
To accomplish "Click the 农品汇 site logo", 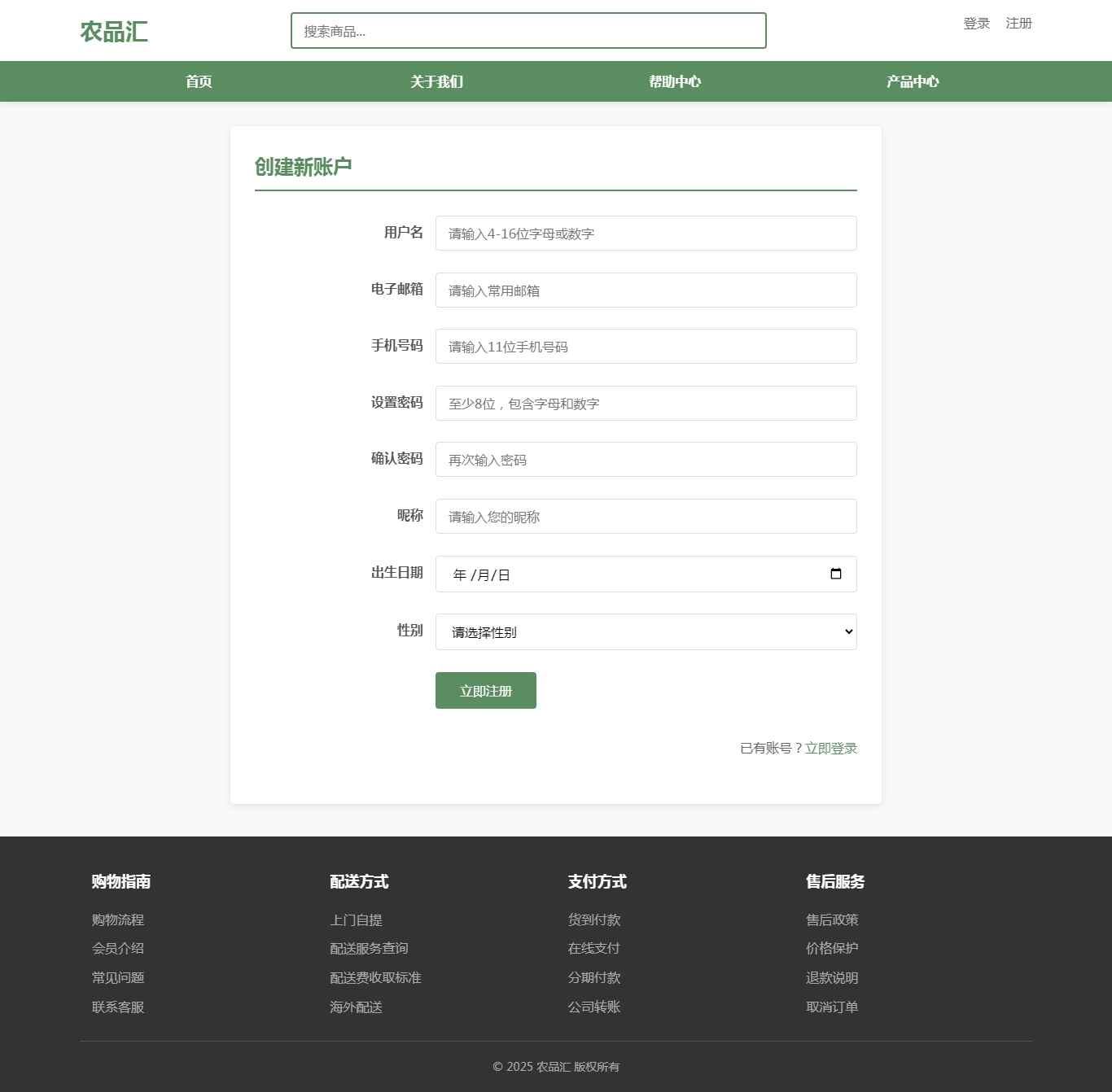I will point(114,32).
